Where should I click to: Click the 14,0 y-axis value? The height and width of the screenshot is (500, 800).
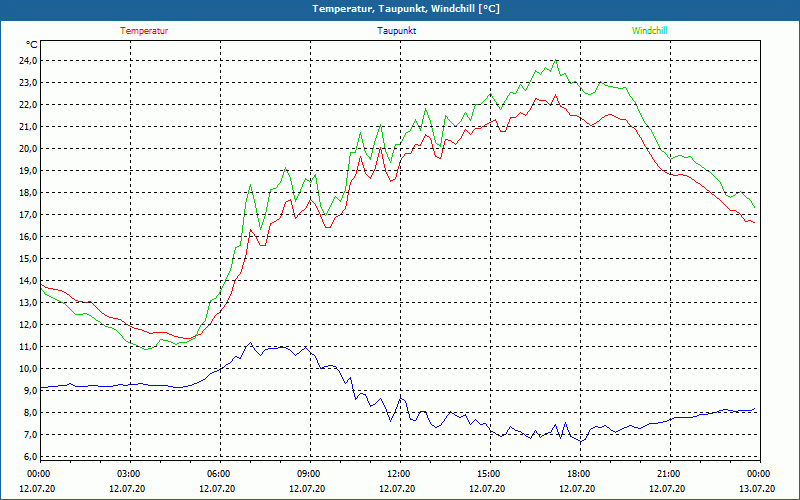(28, 281)
